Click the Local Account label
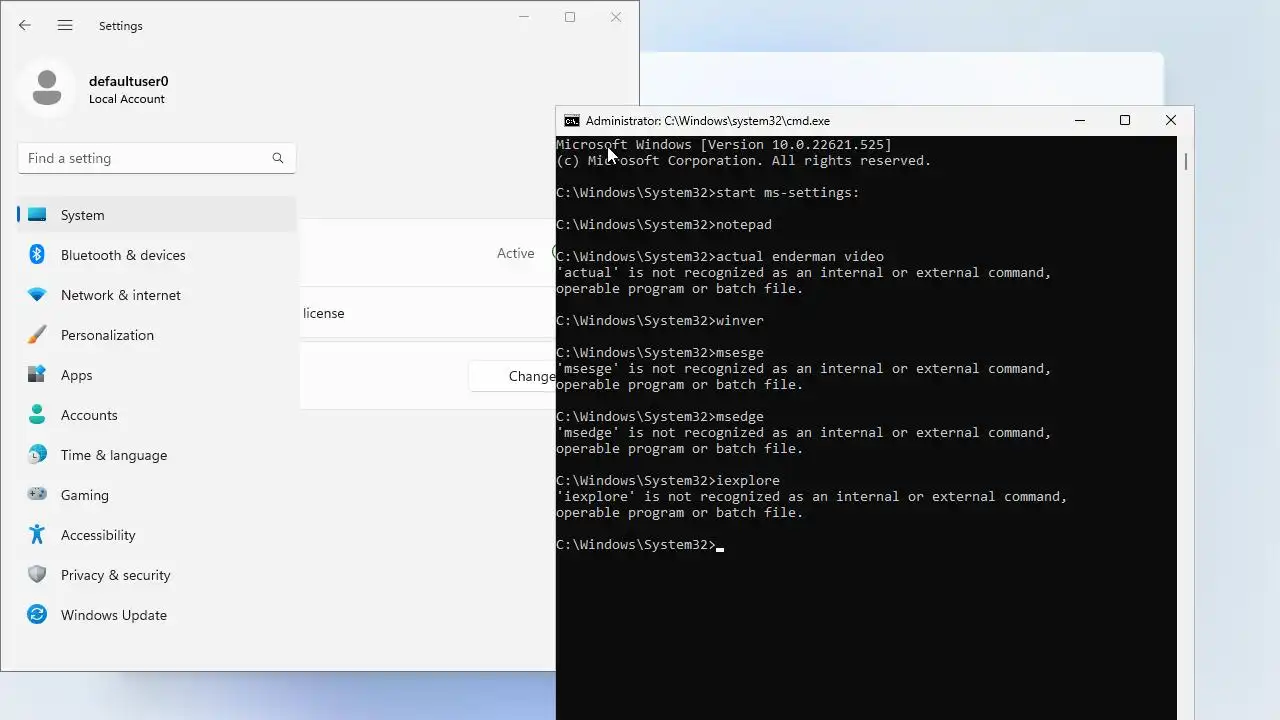This screenshot has height=720, width=1280. click(127, 99)
